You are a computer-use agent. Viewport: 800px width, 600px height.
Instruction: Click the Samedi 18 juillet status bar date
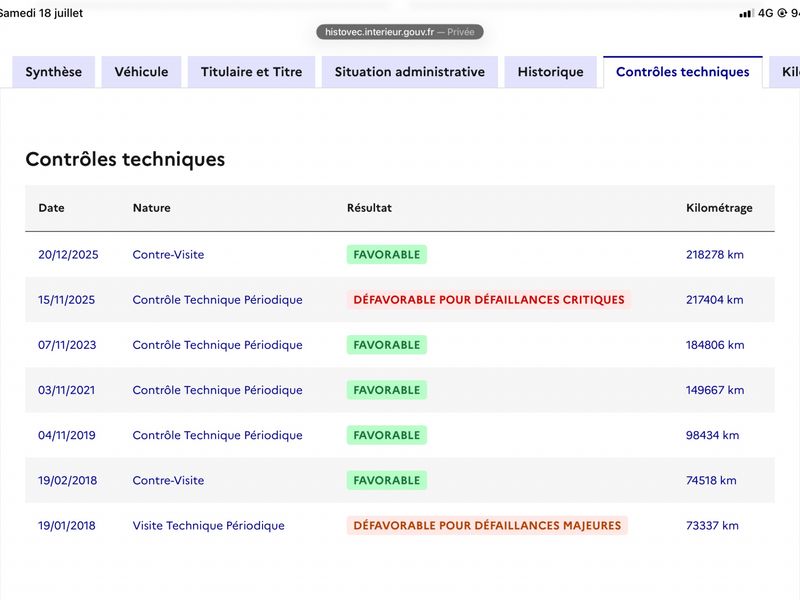click(41, 13)
